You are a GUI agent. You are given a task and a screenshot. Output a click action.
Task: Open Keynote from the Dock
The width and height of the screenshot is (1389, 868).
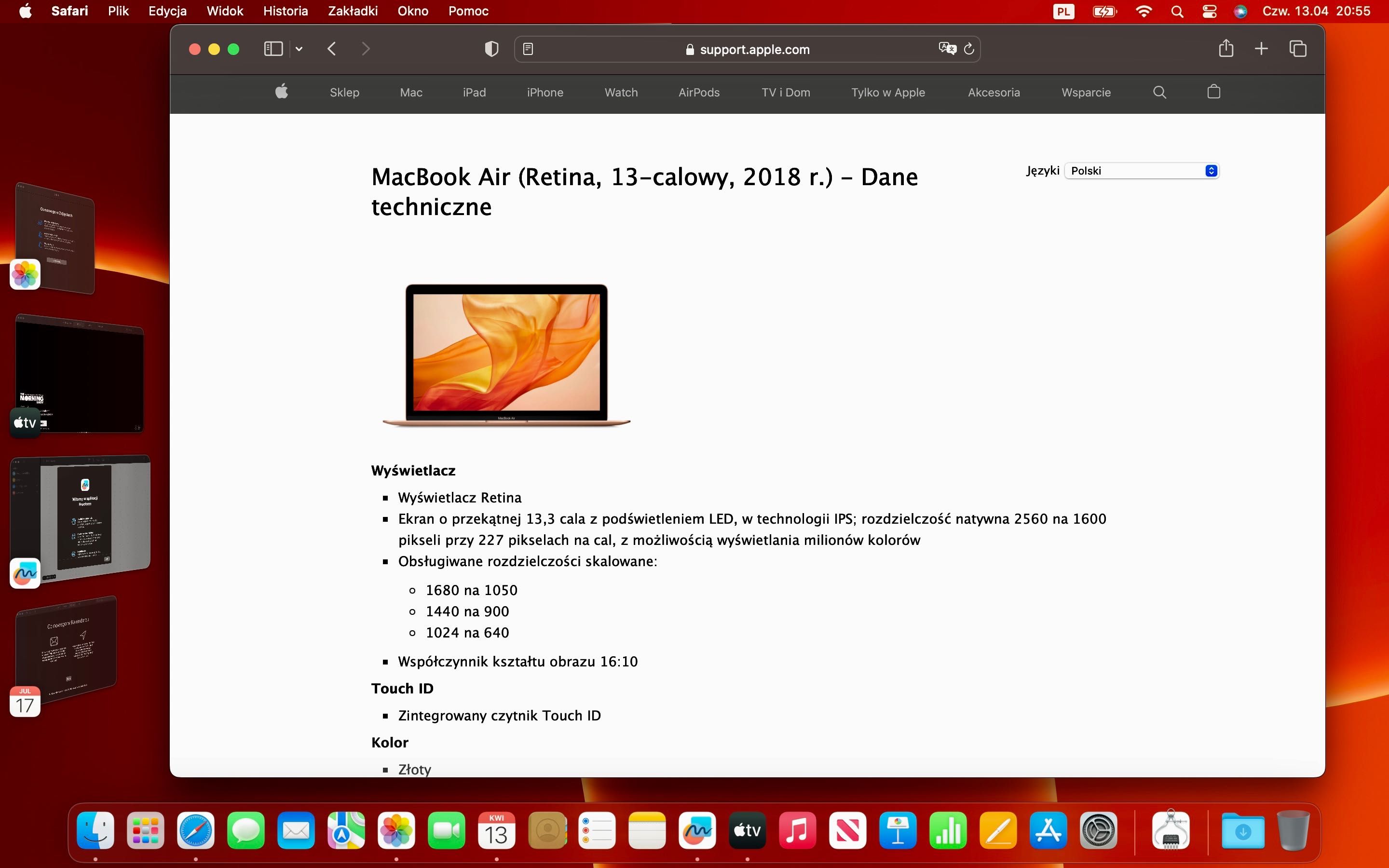[898, 830]
